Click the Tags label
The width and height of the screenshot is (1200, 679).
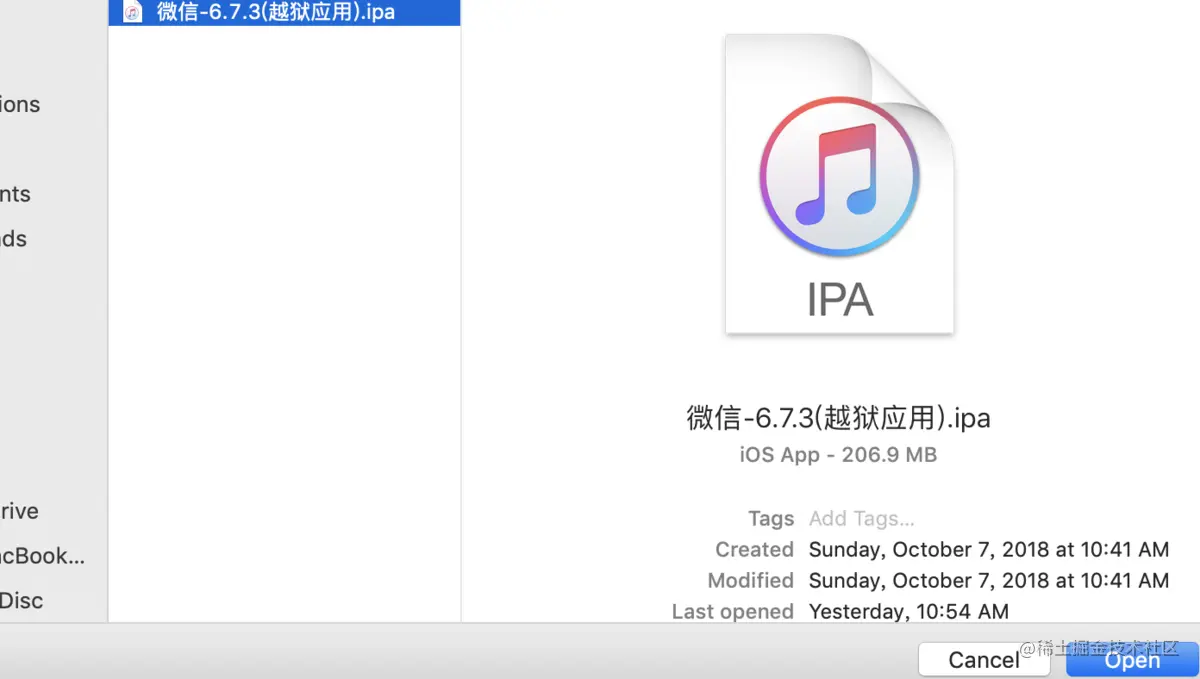click(x=771, y=518)
